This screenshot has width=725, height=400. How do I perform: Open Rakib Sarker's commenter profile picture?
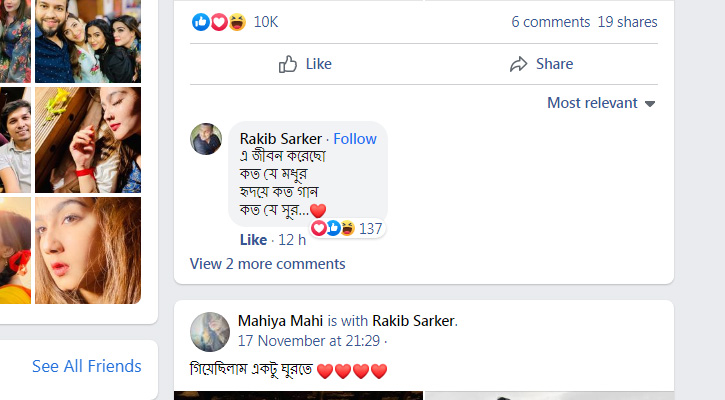tap(206, 139)
